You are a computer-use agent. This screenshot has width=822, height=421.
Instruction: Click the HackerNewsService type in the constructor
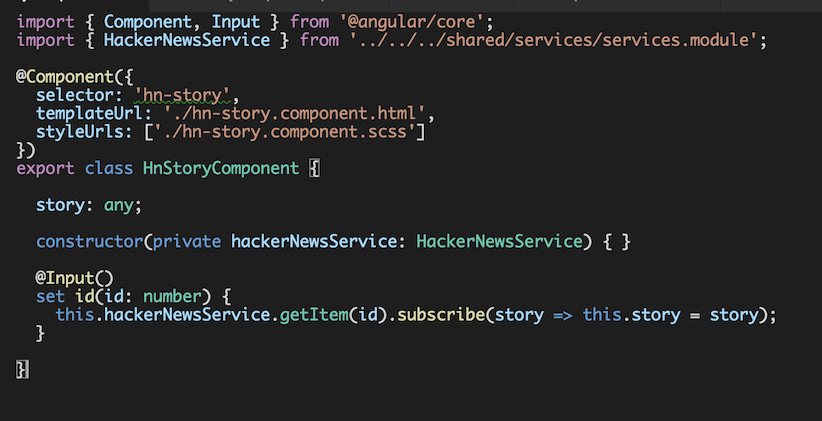point(500,242)
